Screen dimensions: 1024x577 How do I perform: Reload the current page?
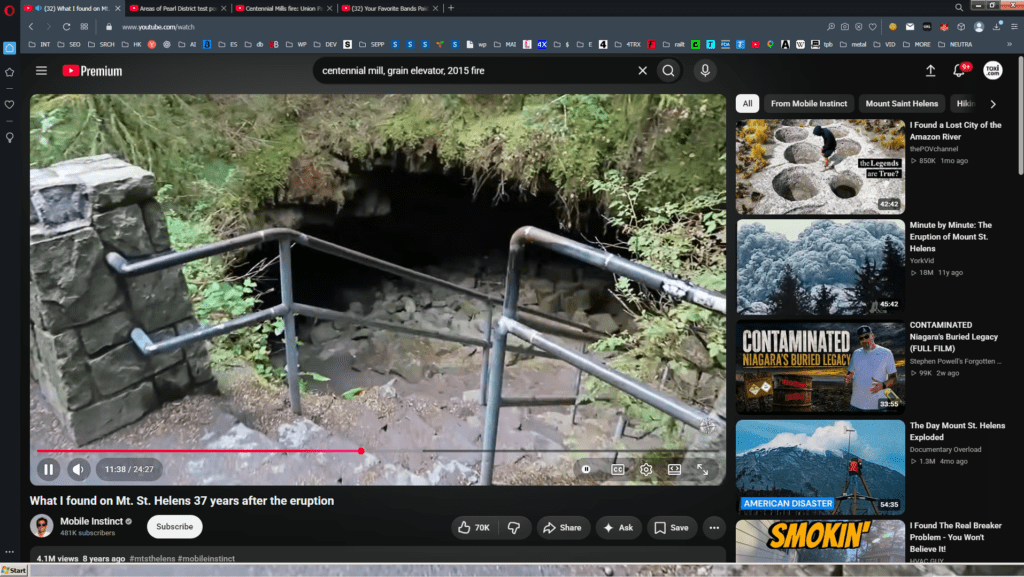66,27
